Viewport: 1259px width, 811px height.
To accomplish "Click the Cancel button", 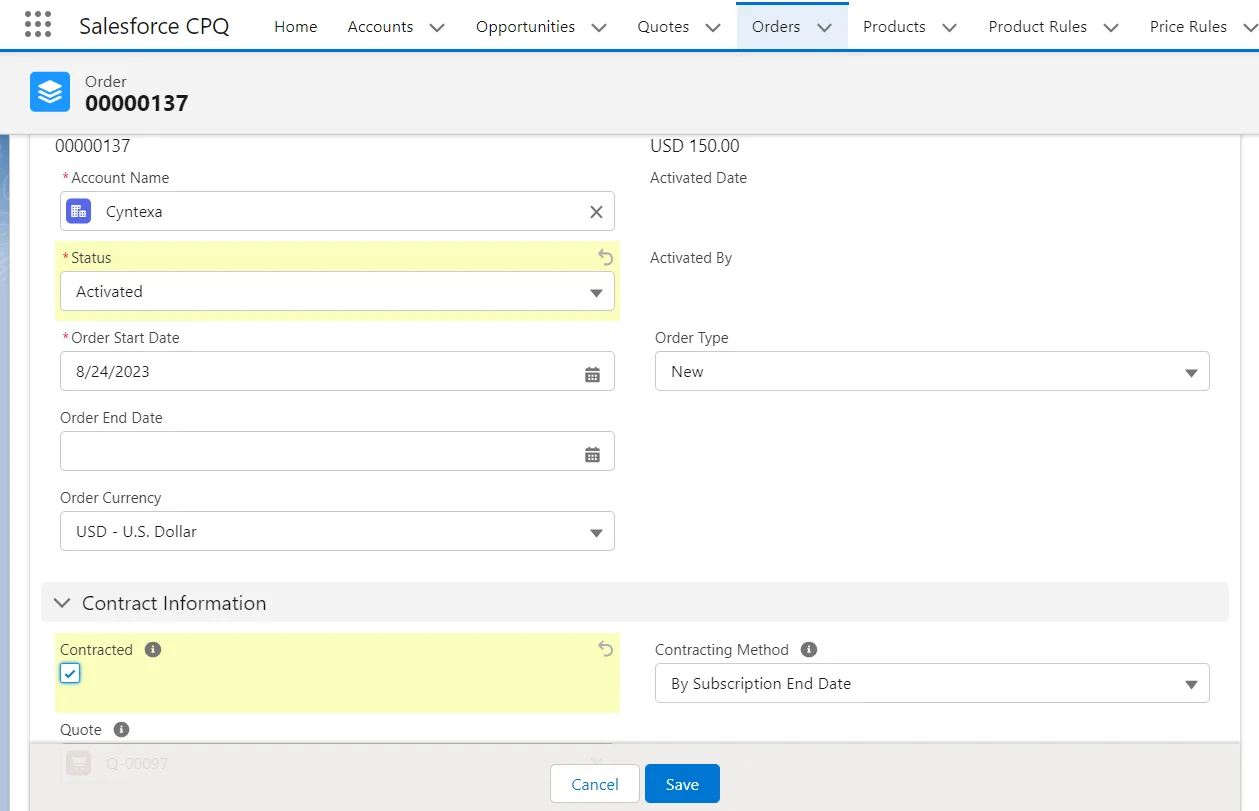I will point(594,784).
